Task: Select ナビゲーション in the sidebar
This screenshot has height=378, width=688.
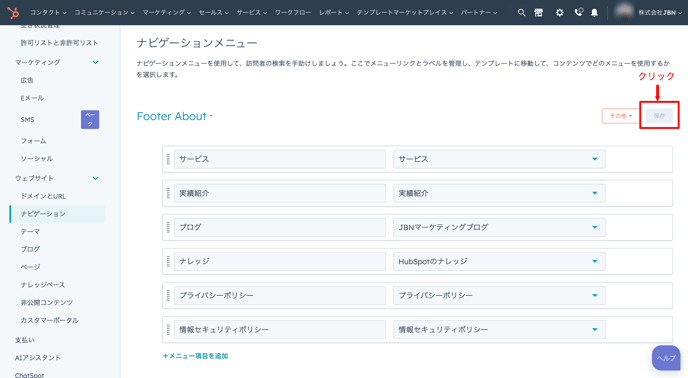Action: 57,214
